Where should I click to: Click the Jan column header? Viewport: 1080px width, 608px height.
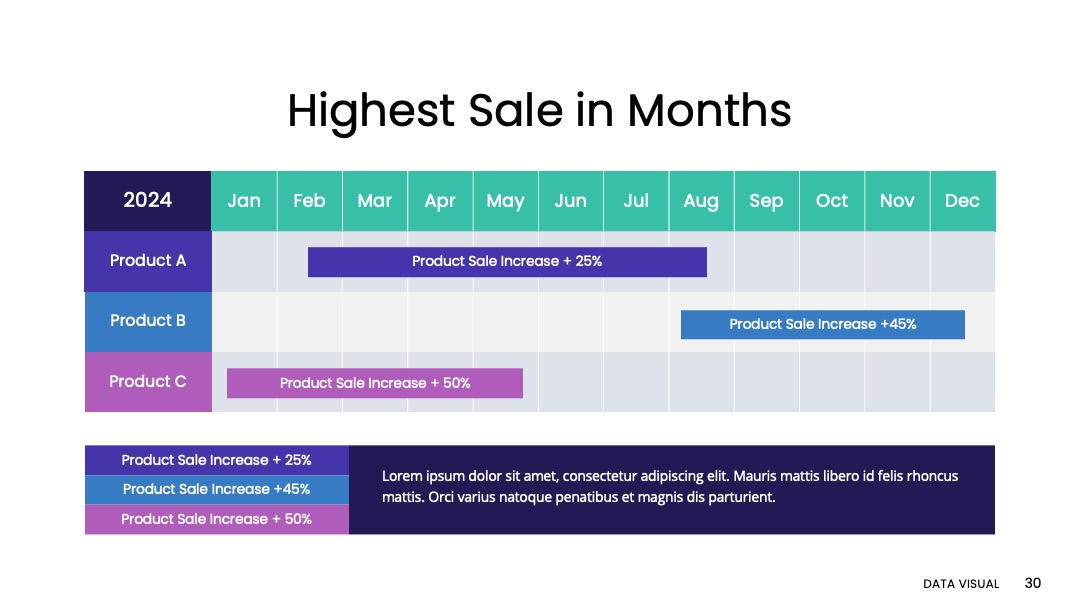click(x=244, y=200)
